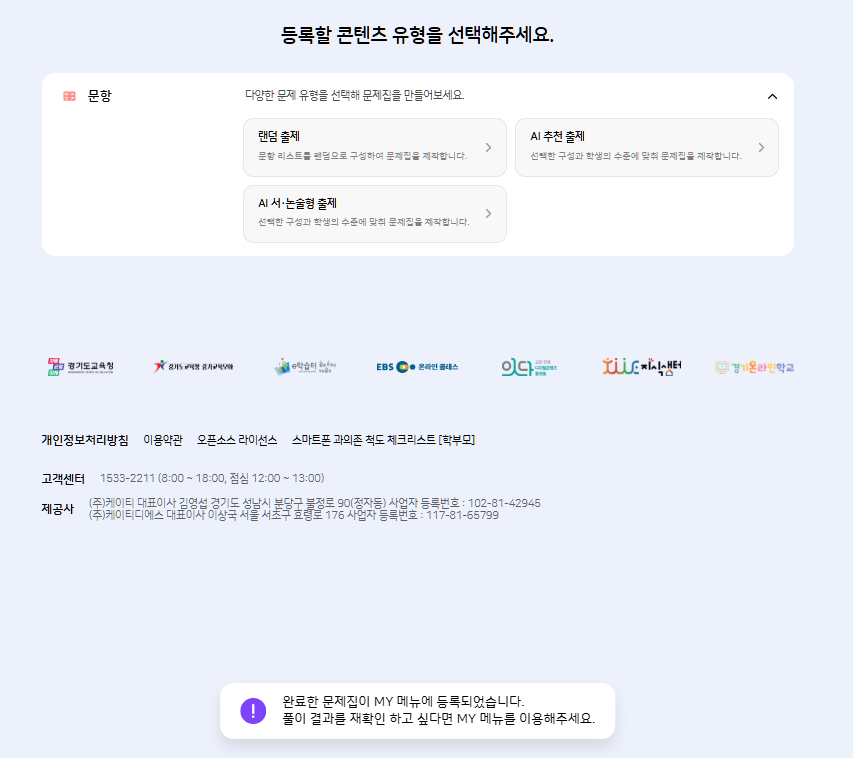
Task: Click arrow on AI 추천 출제 card
Action: [760, 148]
